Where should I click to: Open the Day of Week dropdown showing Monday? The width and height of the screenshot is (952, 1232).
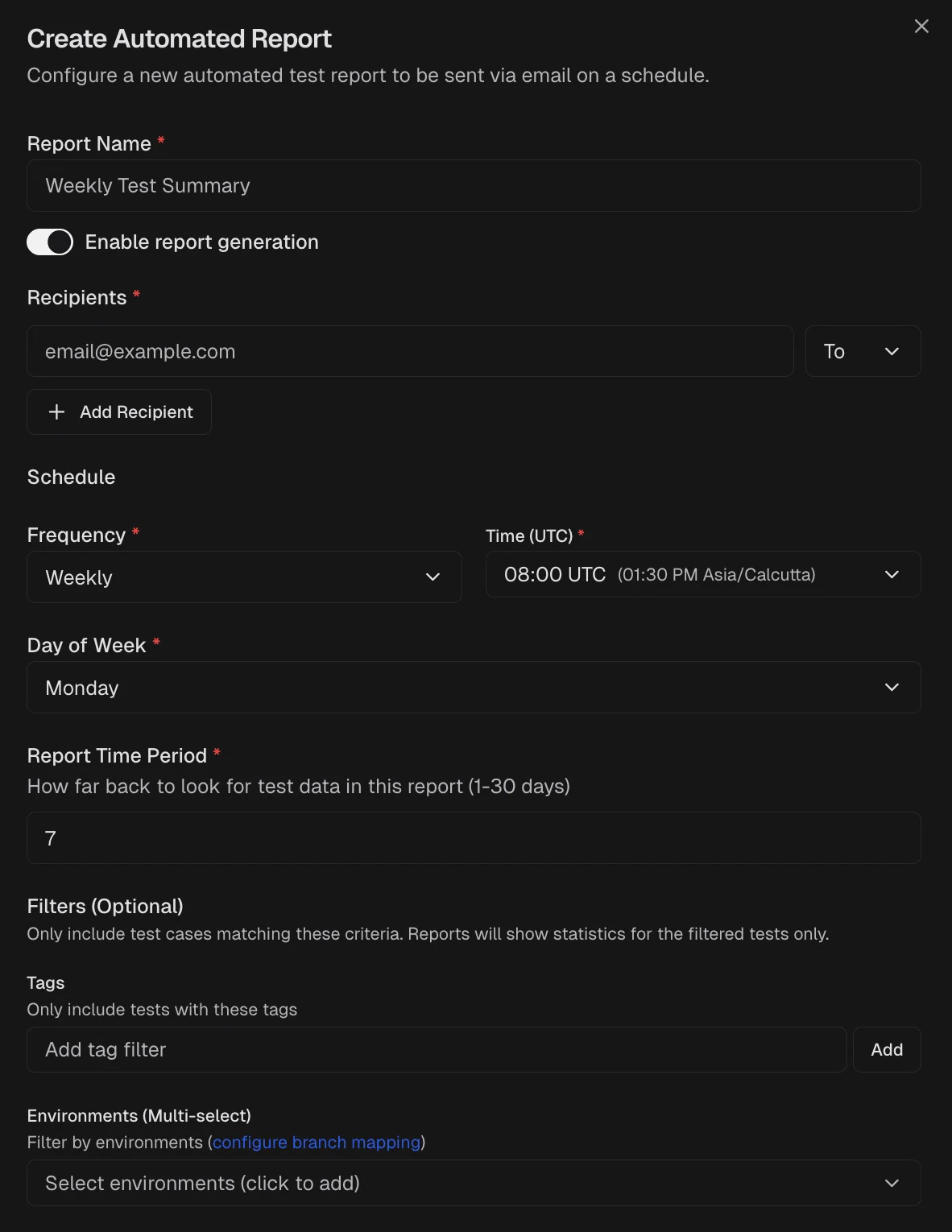pos(474,687)
